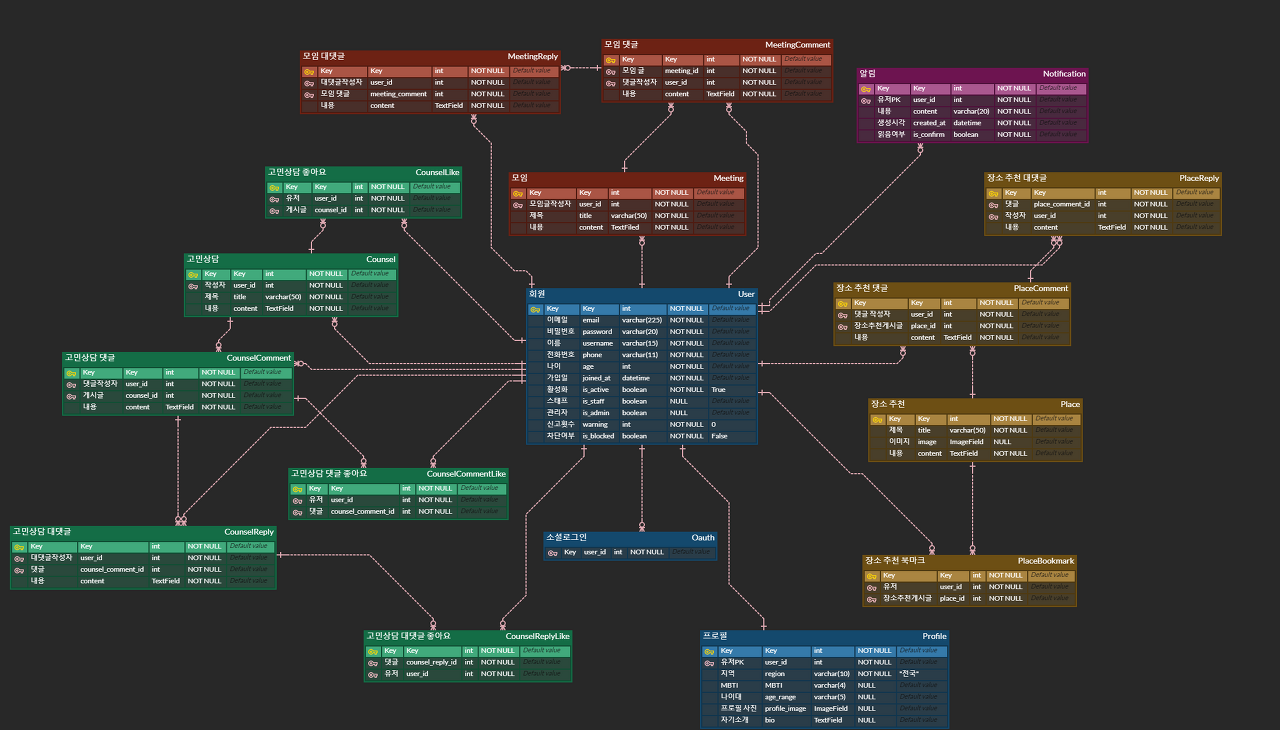Click the primary key icon in Meeting table
Viewport: 1280px width, 730px height.
pos(518,192)
